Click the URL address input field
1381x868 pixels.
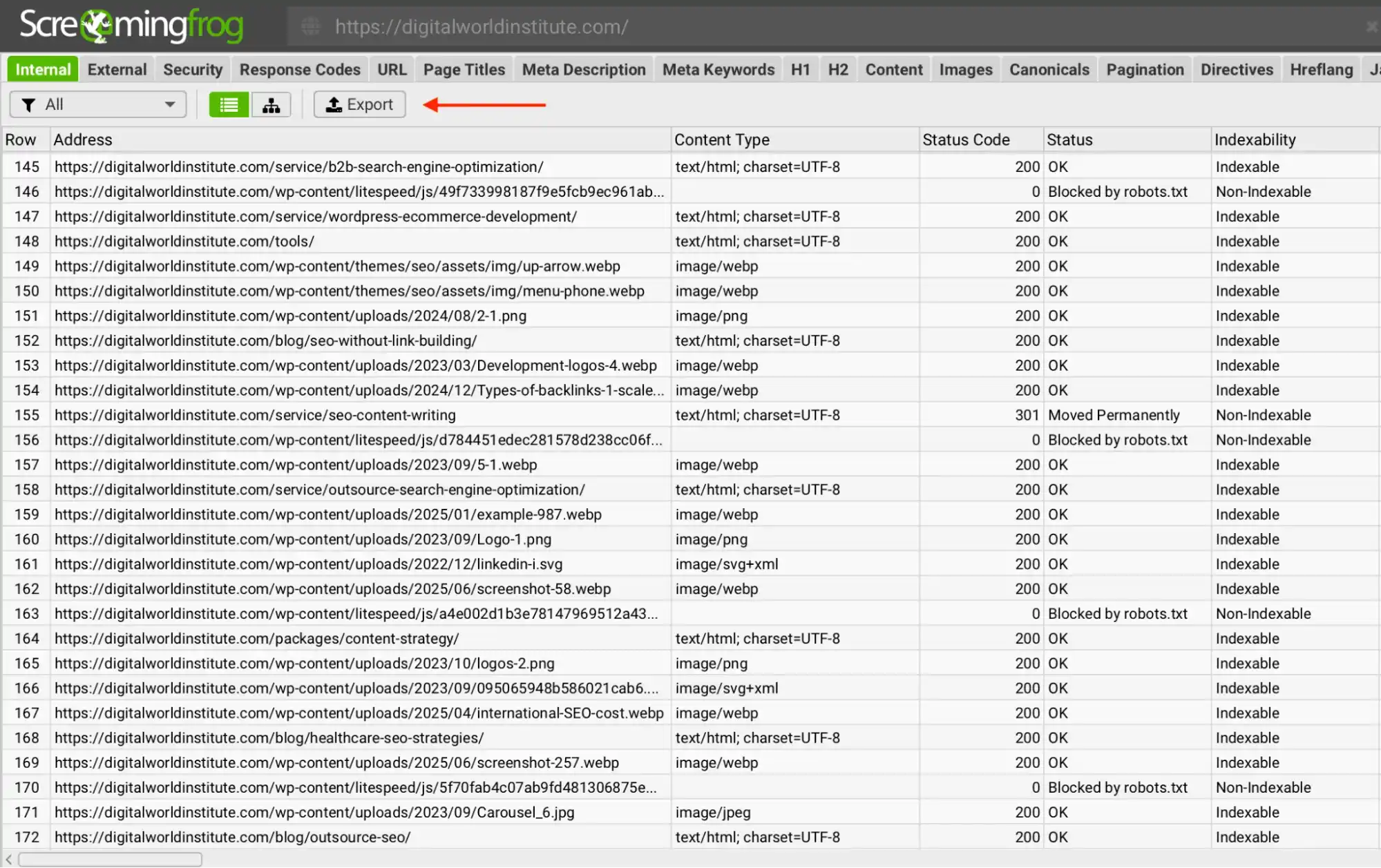(x=622, y=26)
